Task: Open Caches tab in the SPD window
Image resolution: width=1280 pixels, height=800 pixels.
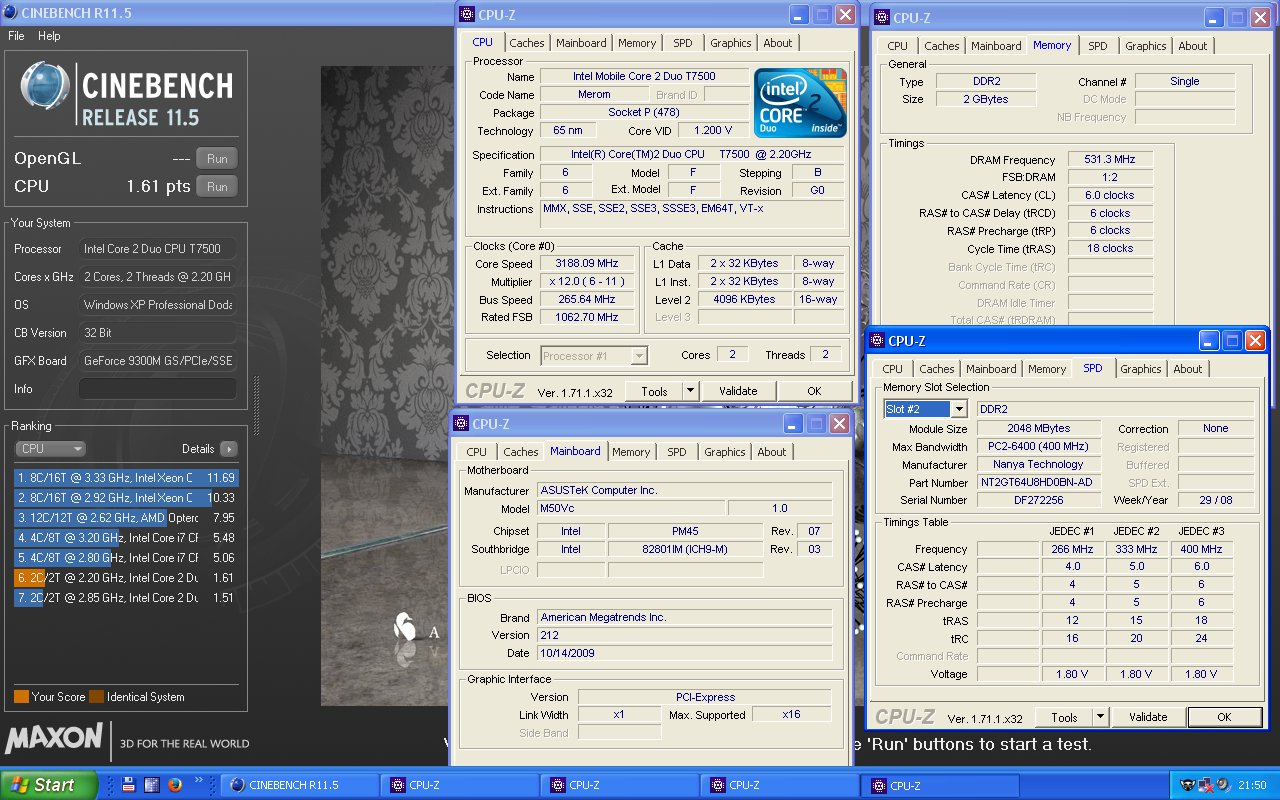Action: [937, 369]
